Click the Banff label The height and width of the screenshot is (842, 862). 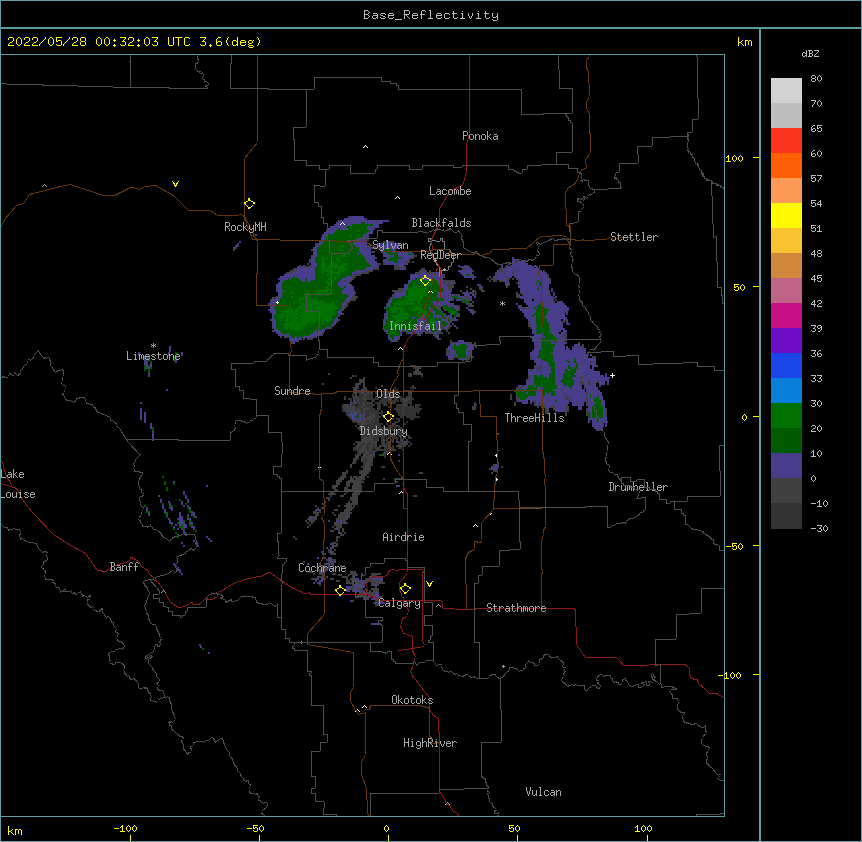(x=124, y=567)
